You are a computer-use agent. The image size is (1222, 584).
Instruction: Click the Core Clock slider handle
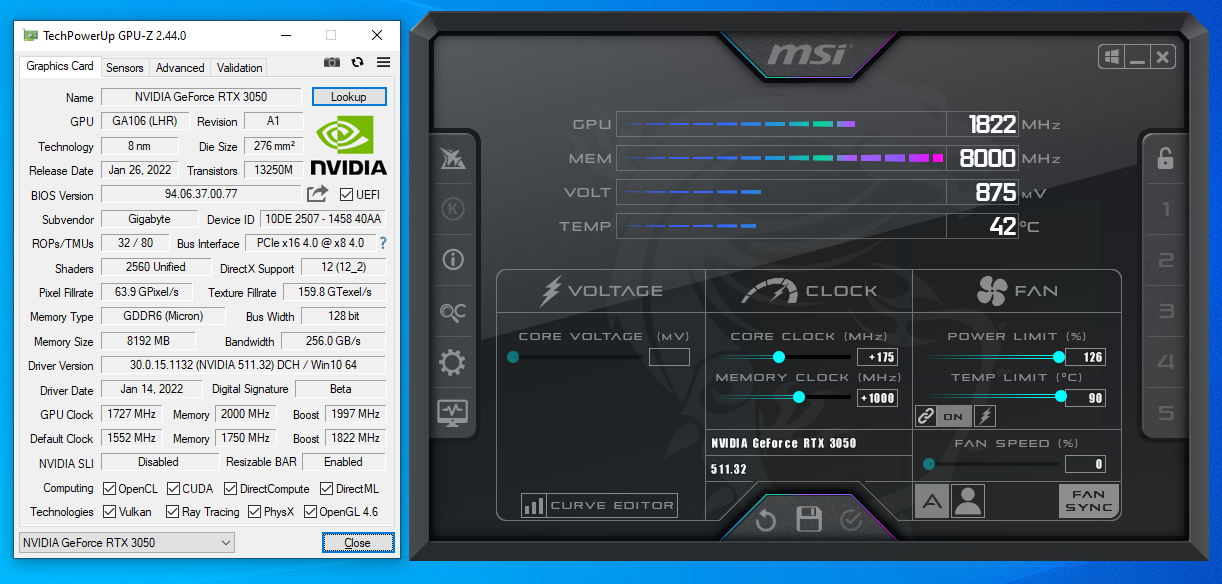(779, 357)
